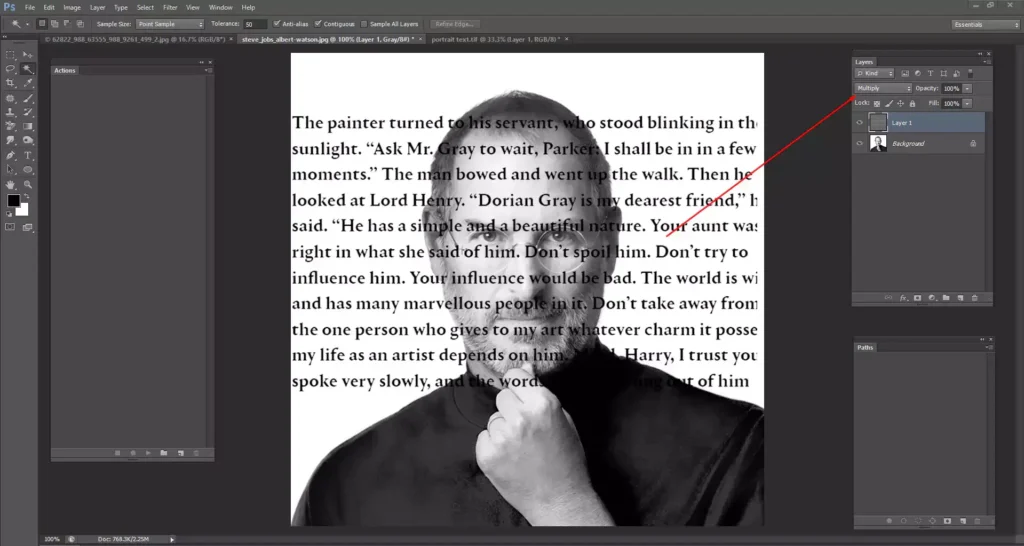
Task: Open the Layers panel flyout menu
Action: point(987,62)
